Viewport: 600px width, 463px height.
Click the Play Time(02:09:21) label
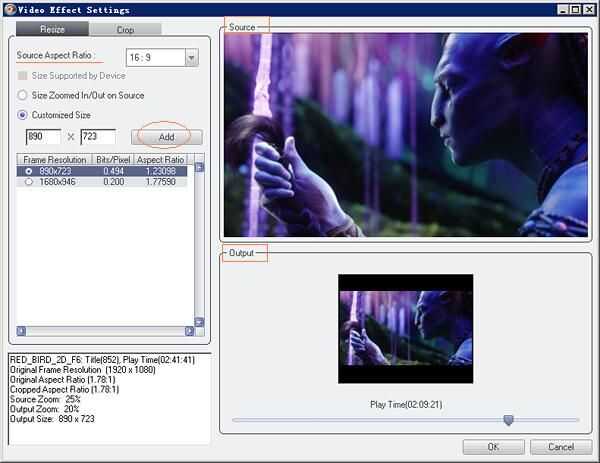click(x=406, y=404)
